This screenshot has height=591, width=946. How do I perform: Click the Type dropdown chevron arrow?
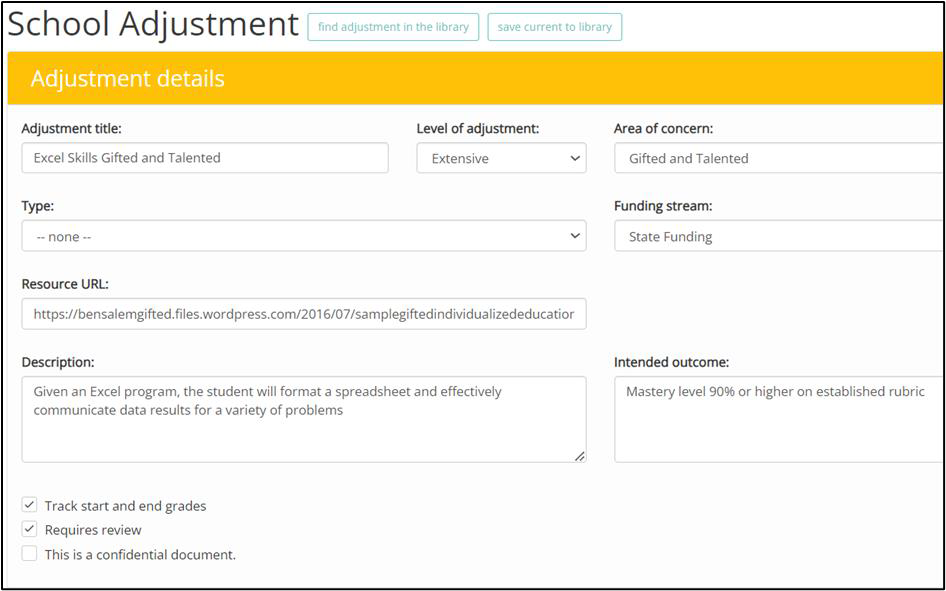[574, 236]
